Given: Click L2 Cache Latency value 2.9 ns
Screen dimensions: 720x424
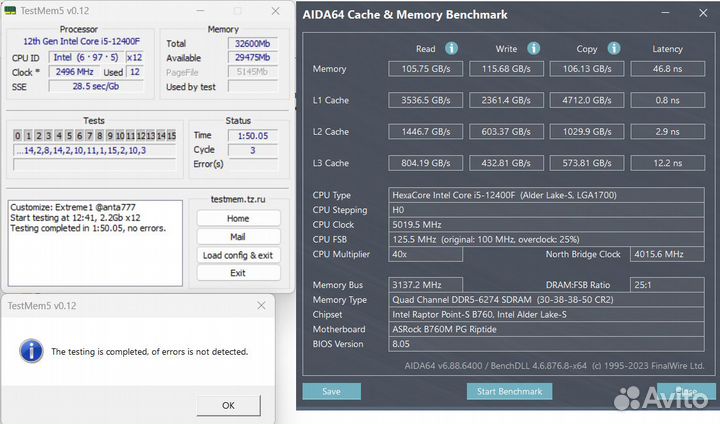Looking at the screenshot, I should (668, 131).
